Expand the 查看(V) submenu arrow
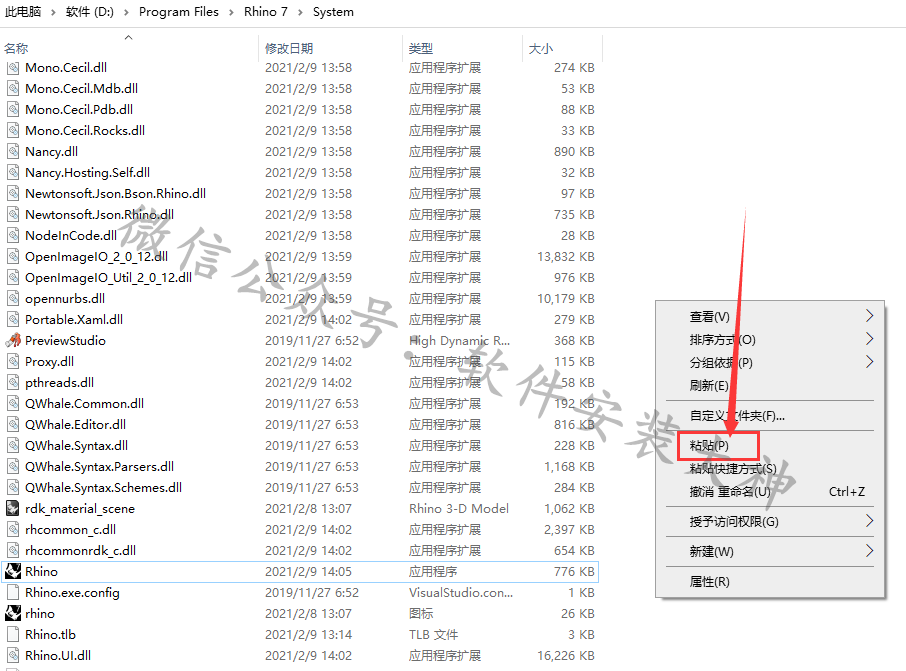 870,316
